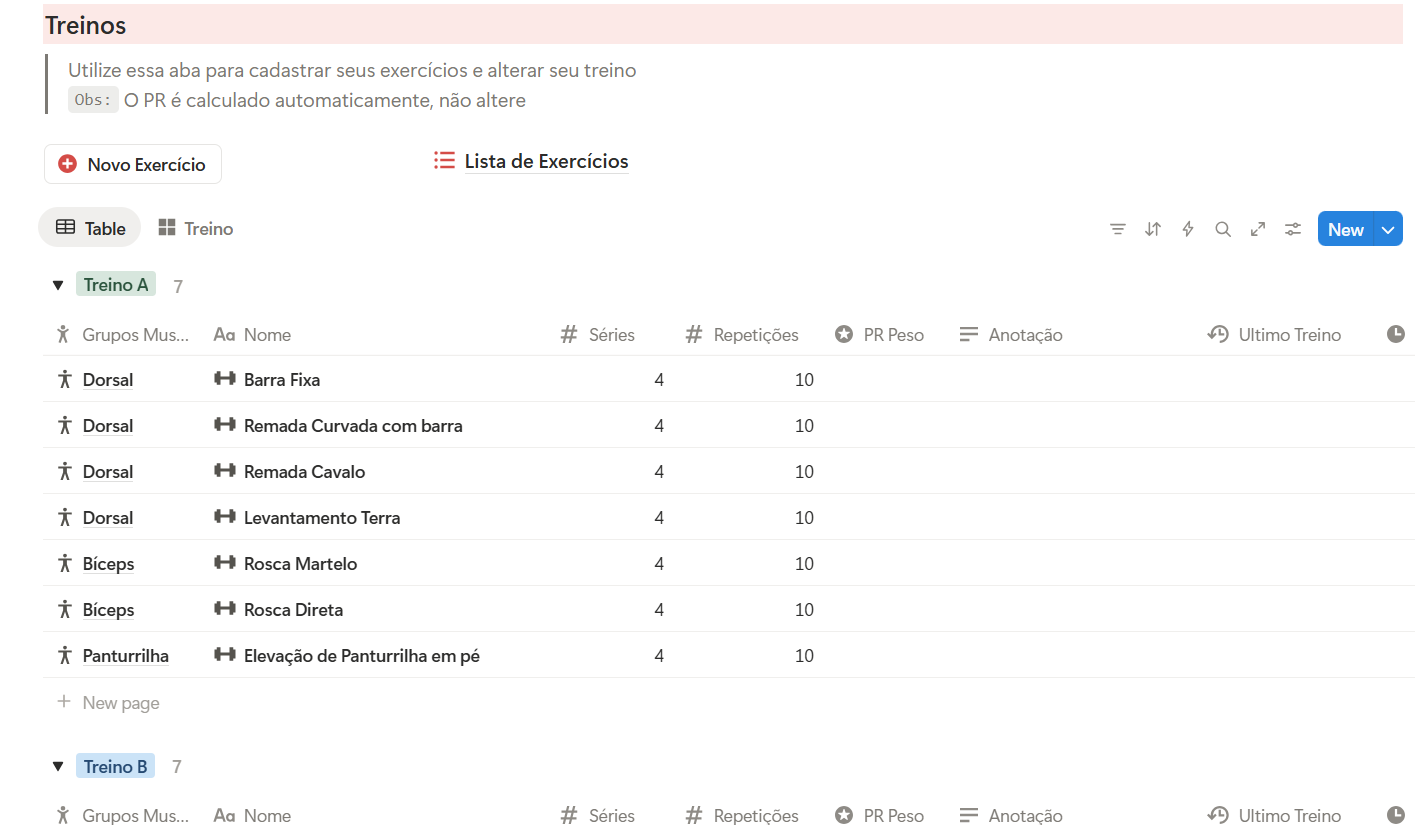Collapse the Treino B group

57,767
